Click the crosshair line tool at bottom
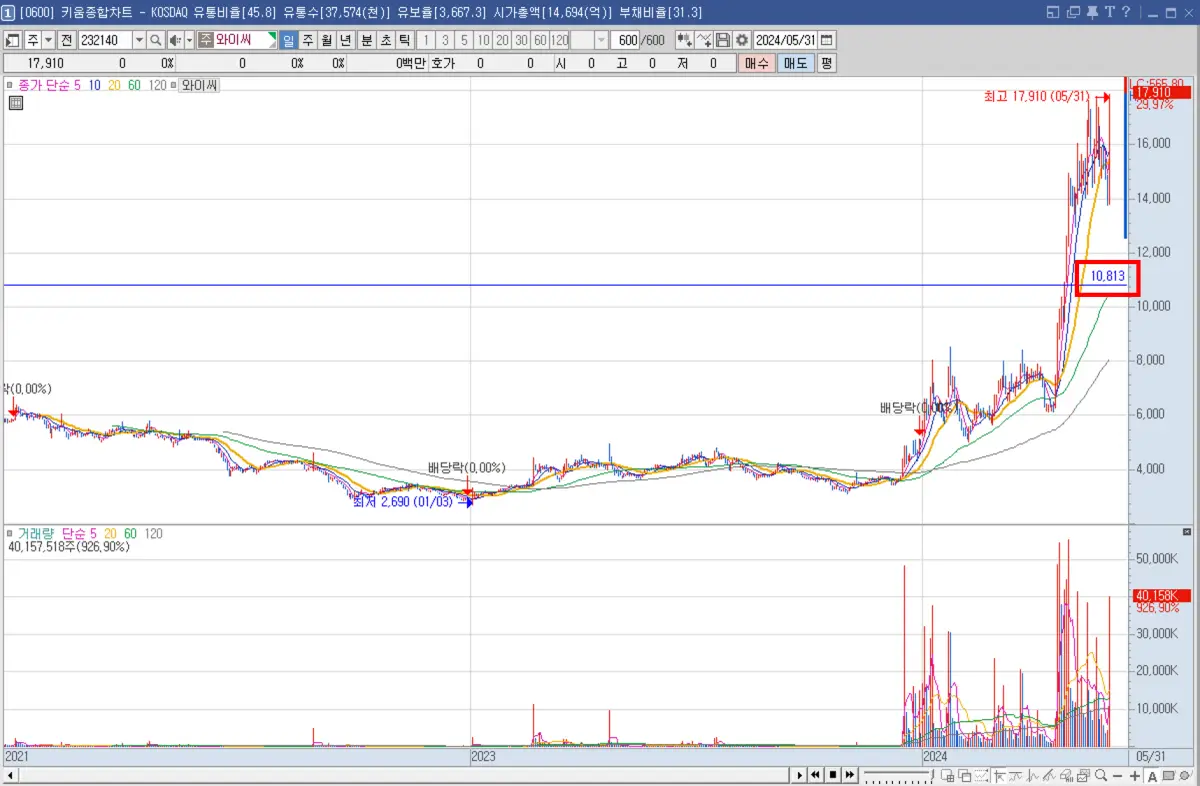This screenshot has width=1200, height=786. (x=999, y=776)
